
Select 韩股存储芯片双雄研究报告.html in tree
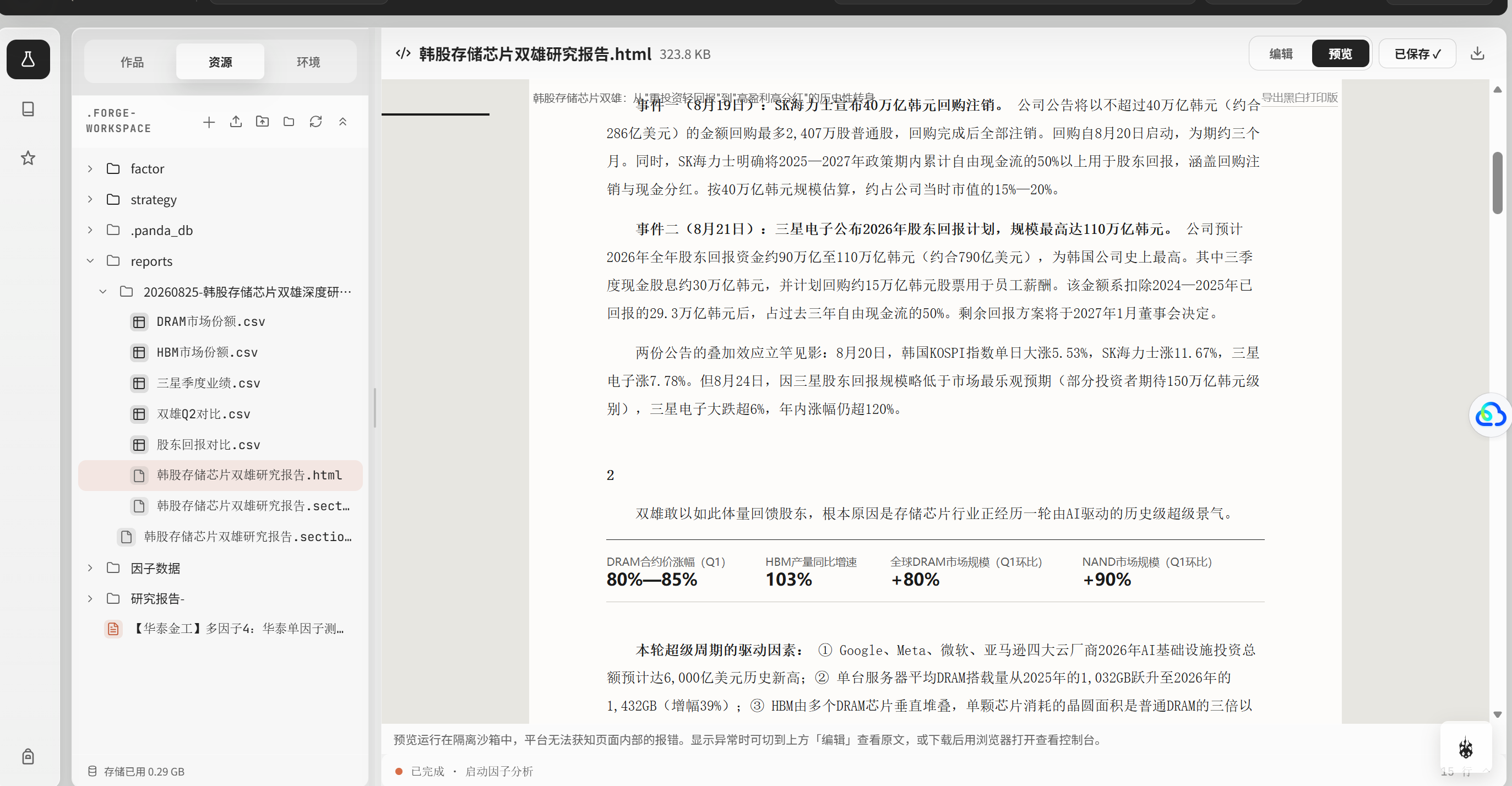[x=221, y=475]
